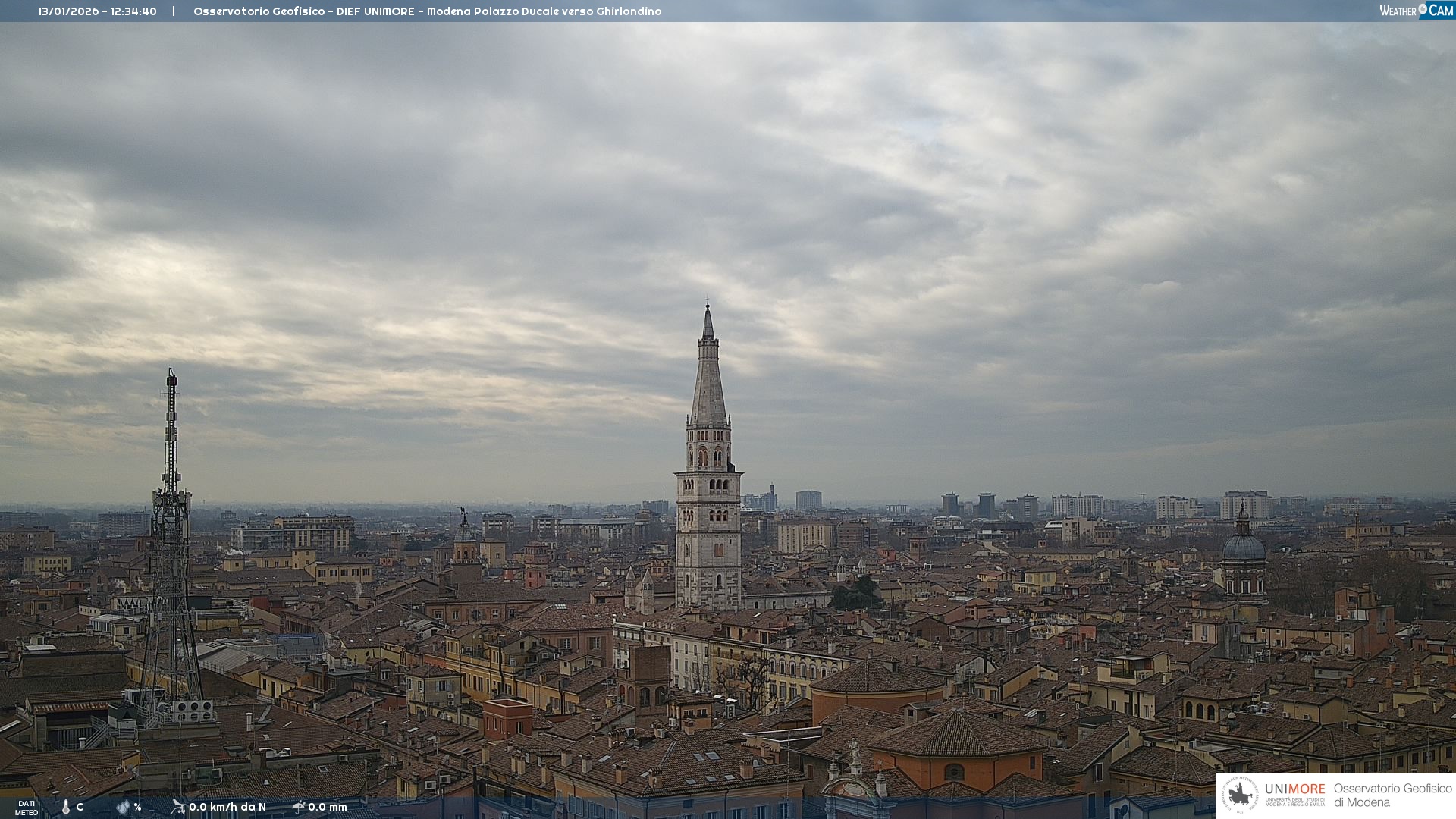The width and height of the screenshot is (1456, 819).
Task: Open the DATI METEO label
Action: coord(27,808)
